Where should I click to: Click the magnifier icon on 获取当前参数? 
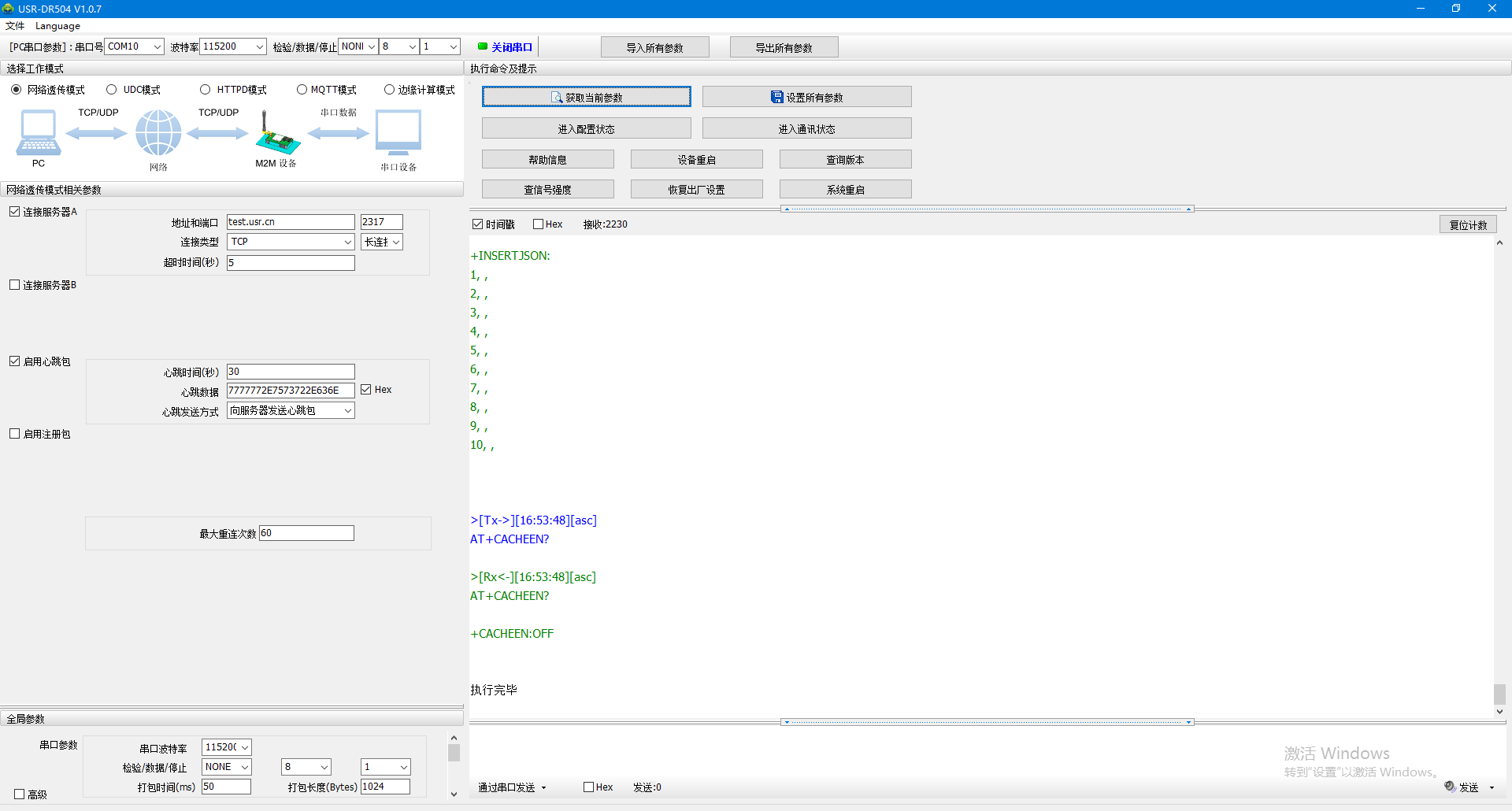click(557, 97)
